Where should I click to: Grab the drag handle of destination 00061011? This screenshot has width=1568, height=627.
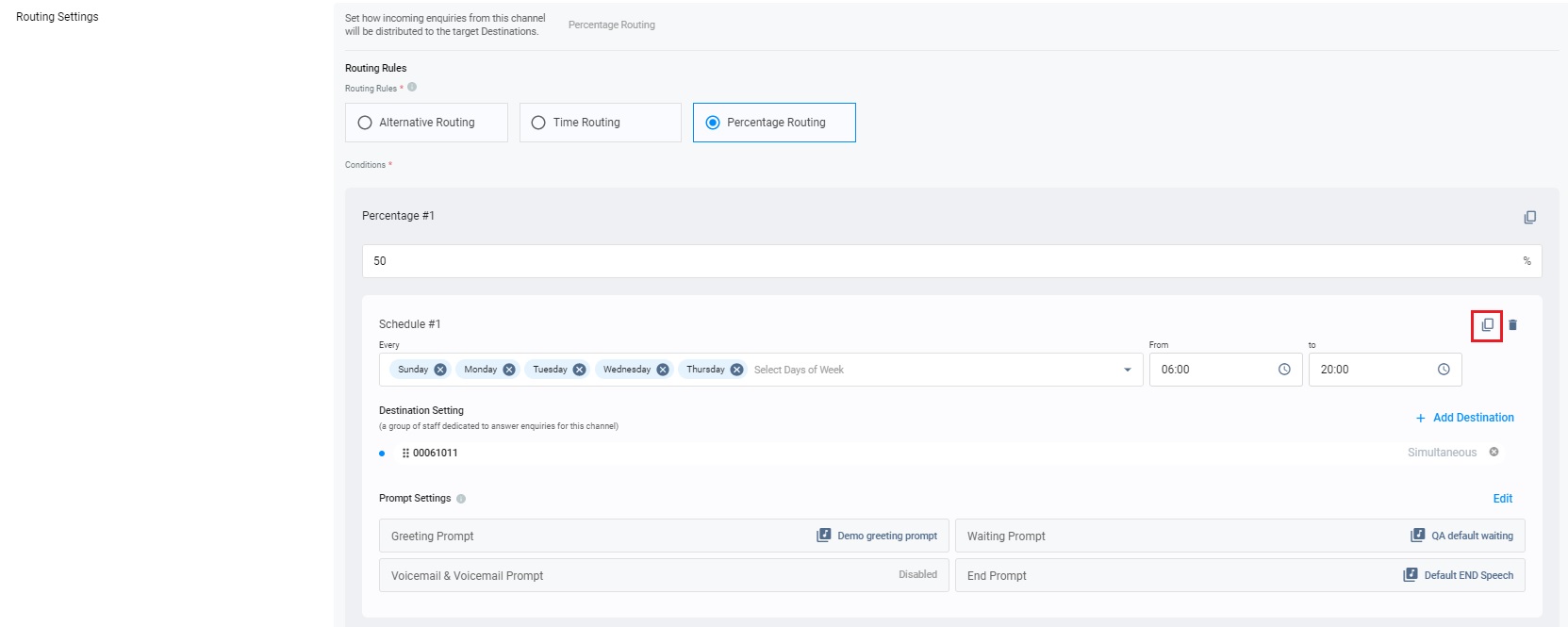point(405,454)
